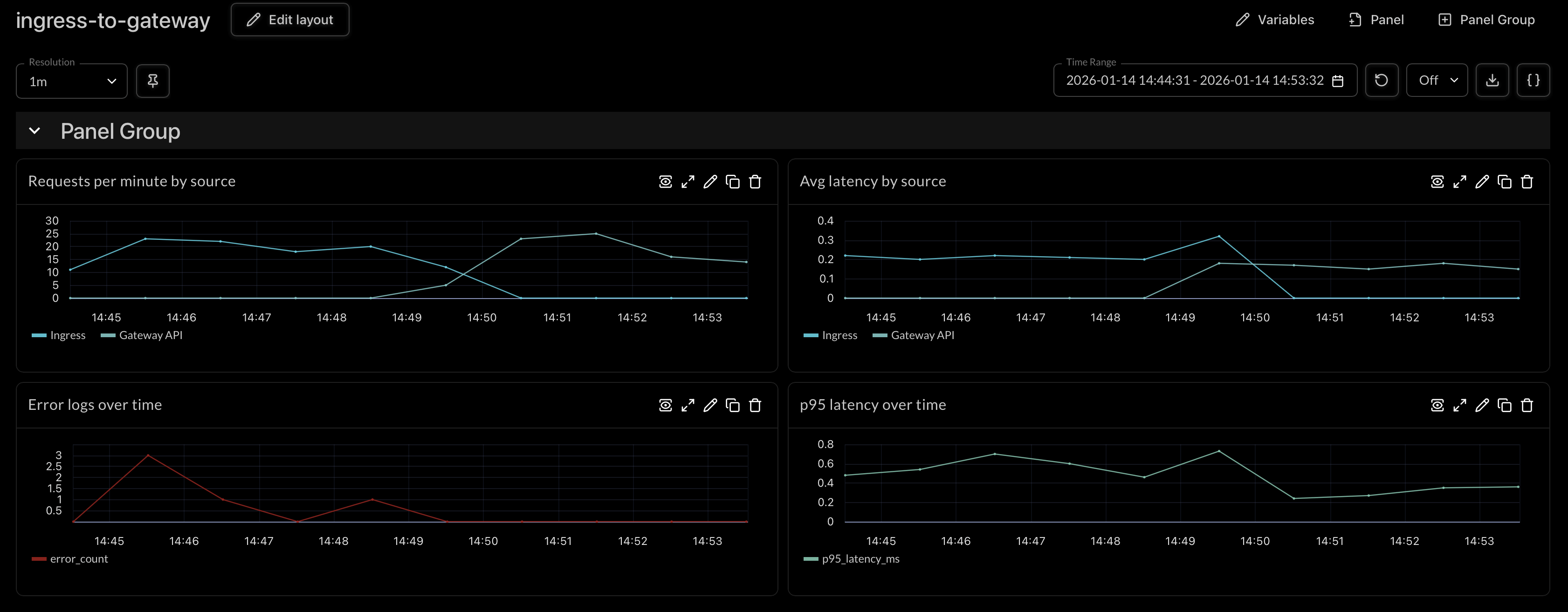Expand the Requests per minute panel fullscreen
This screenshot has height=612, width=1568.
pos(688,182)
